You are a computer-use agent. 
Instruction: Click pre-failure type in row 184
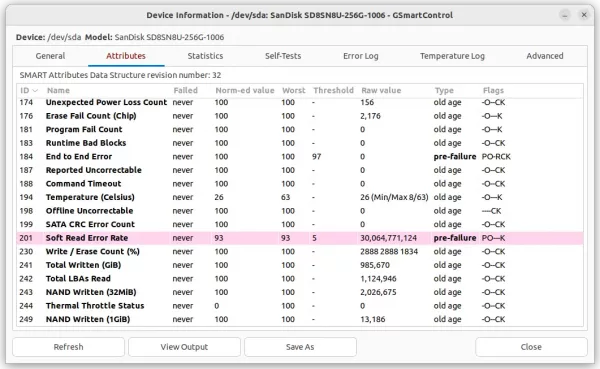click(455, 157)
